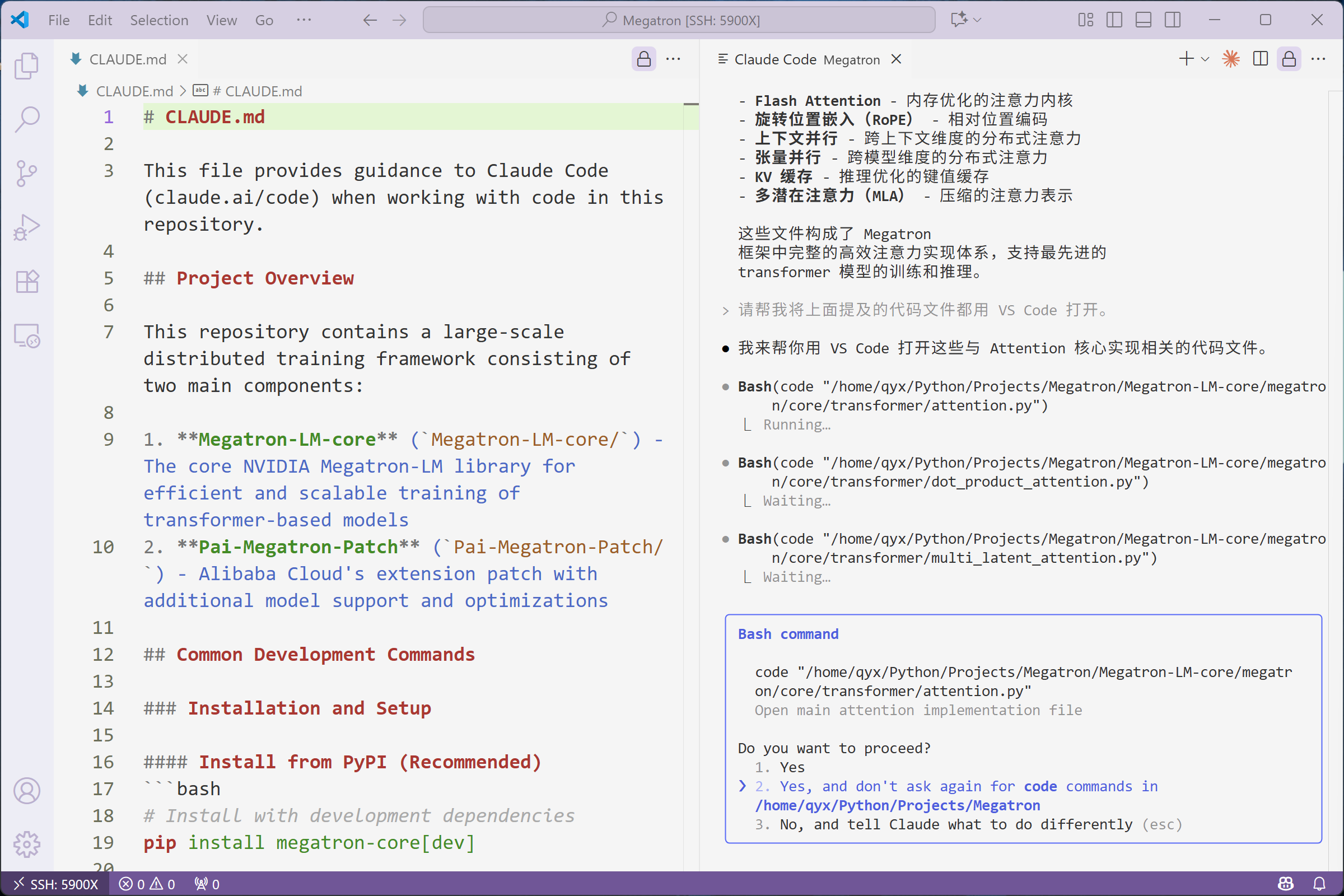The width and height of the screenshot is (1344, 896).
Task: Toggle the primary side bar
Action: (1114, 20)
